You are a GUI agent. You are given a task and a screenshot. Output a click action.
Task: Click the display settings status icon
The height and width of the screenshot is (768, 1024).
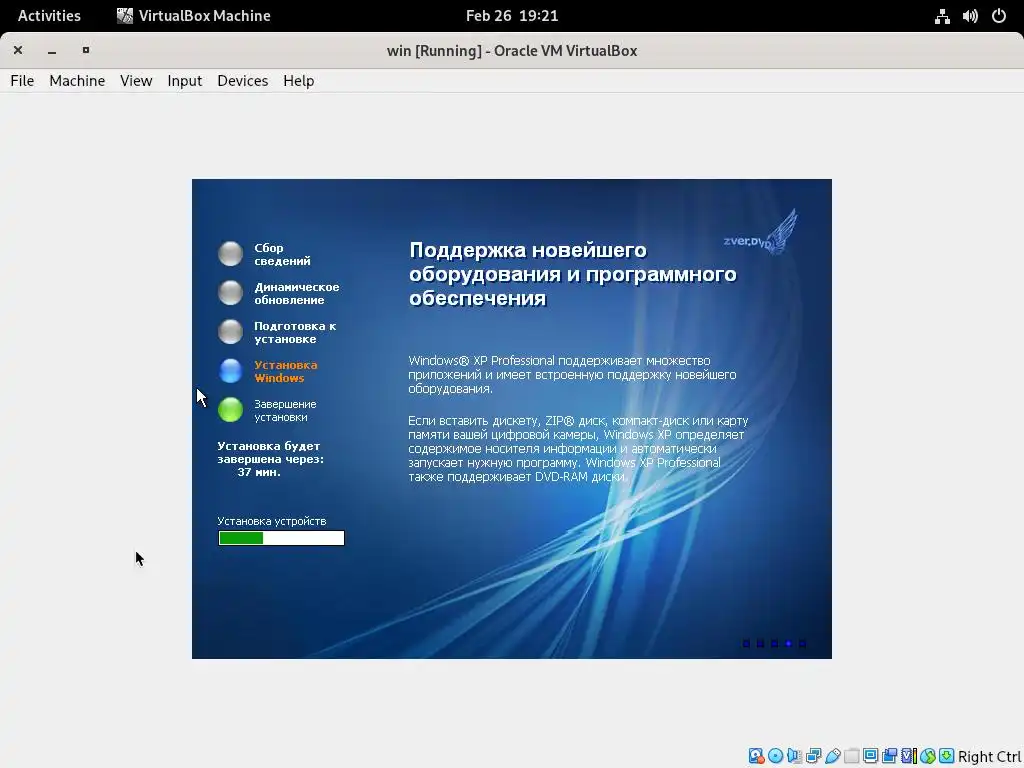click(x=870, y=756)
